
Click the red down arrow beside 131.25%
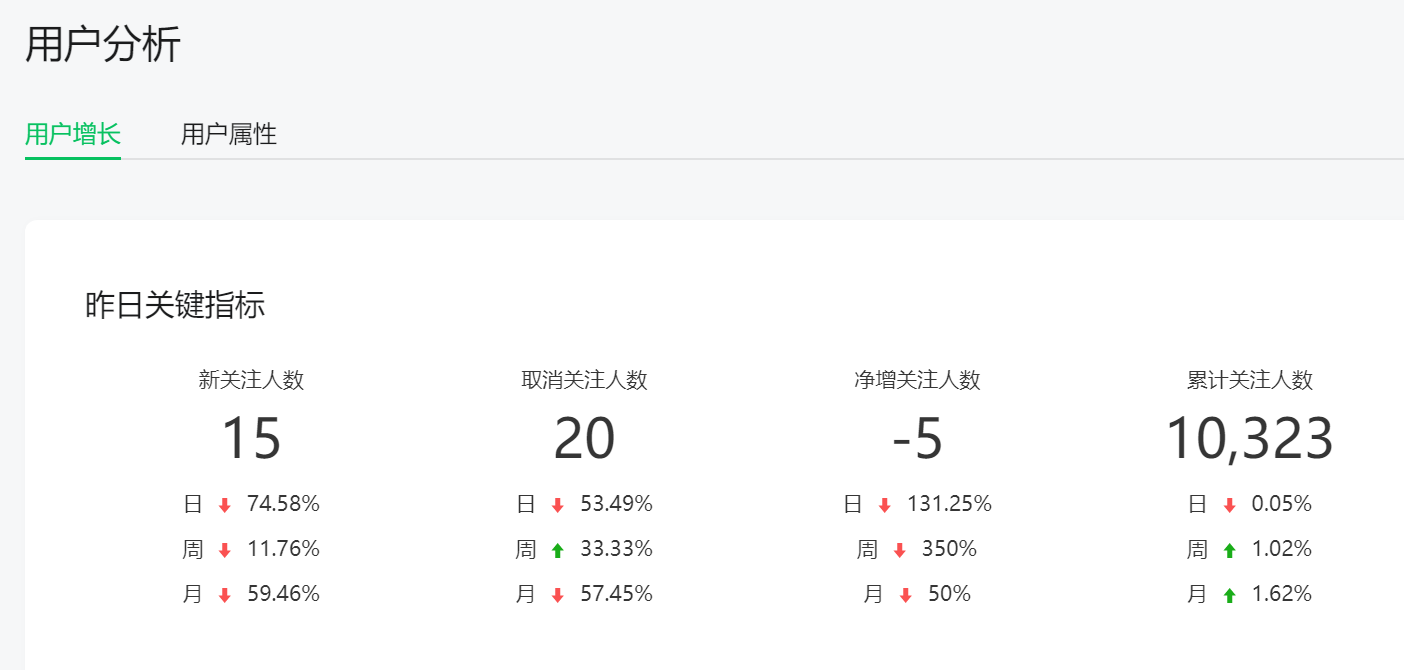[884, 506]
